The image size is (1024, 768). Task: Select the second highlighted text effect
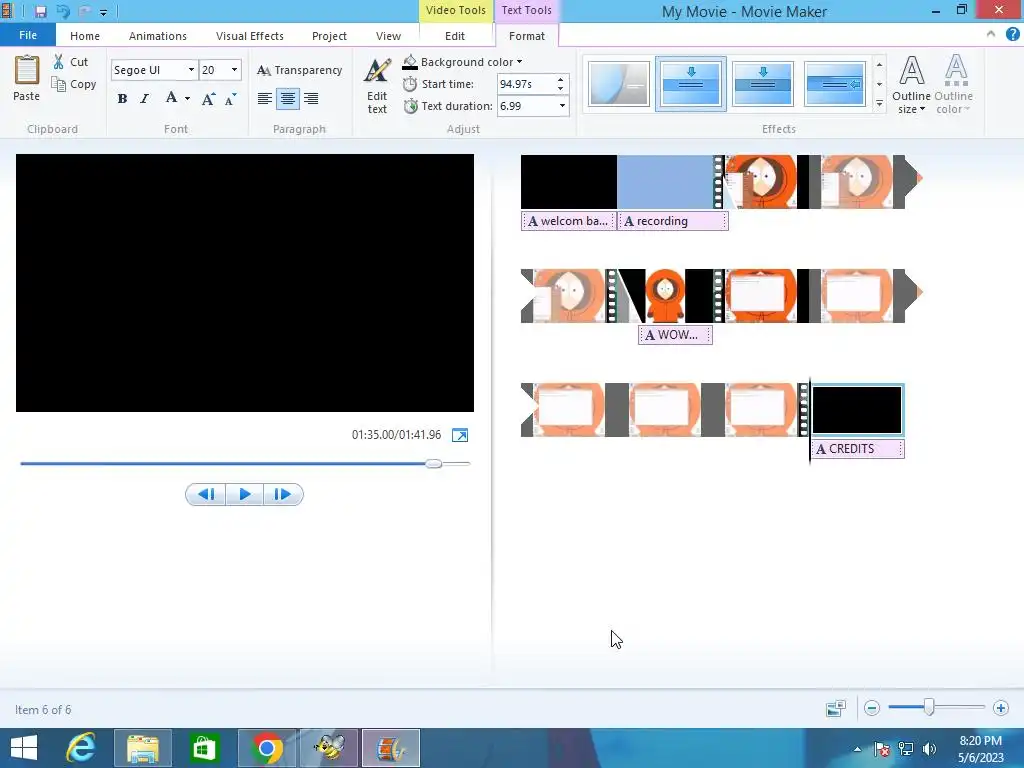pyautogui.click(x=691, y=84)
